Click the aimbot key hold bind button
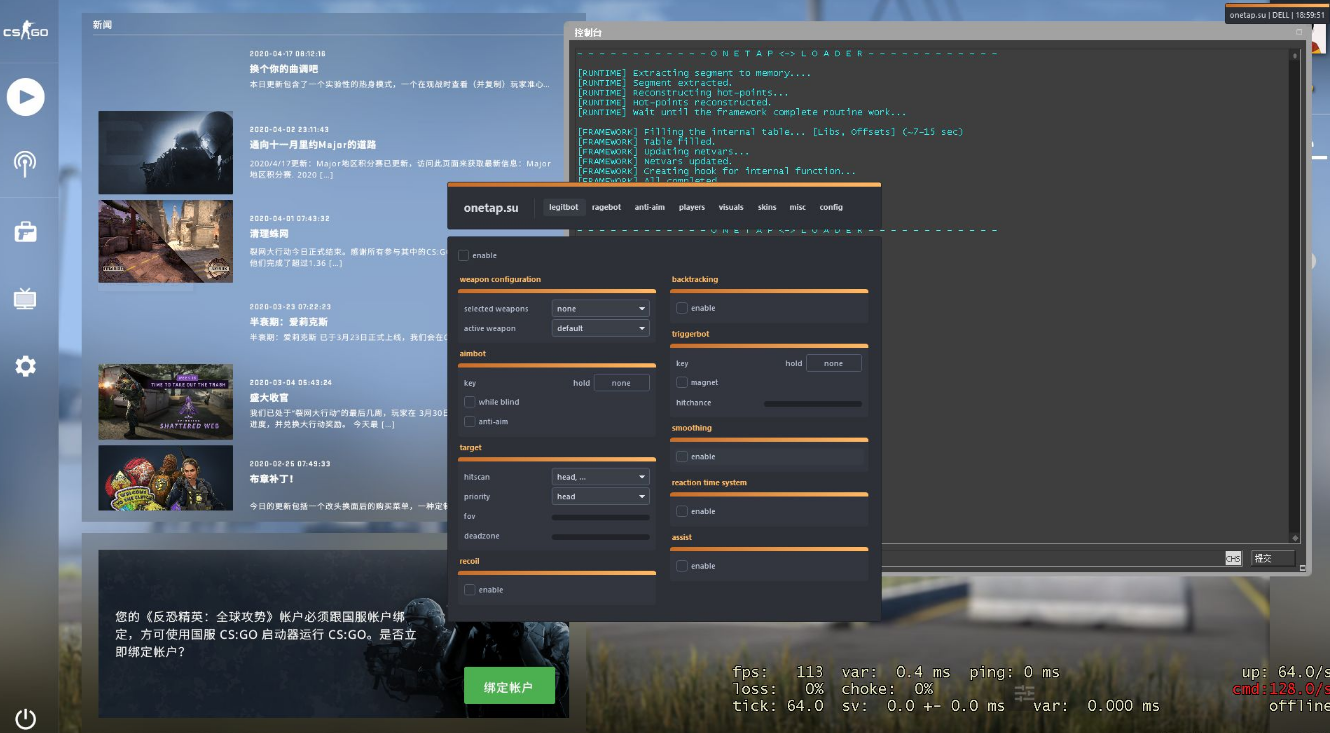 [x=621, y=383]
